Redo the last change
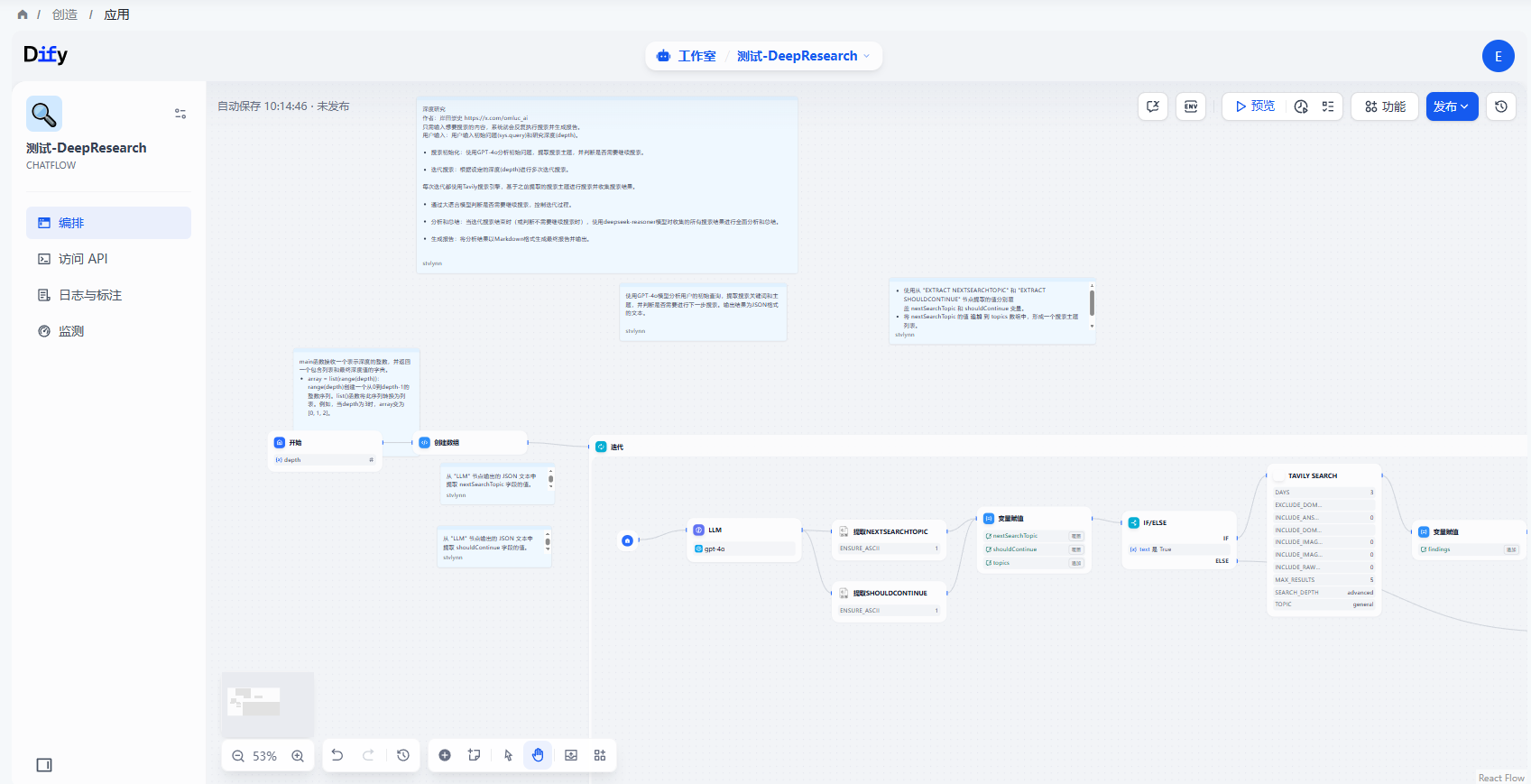 click(368, 755)
